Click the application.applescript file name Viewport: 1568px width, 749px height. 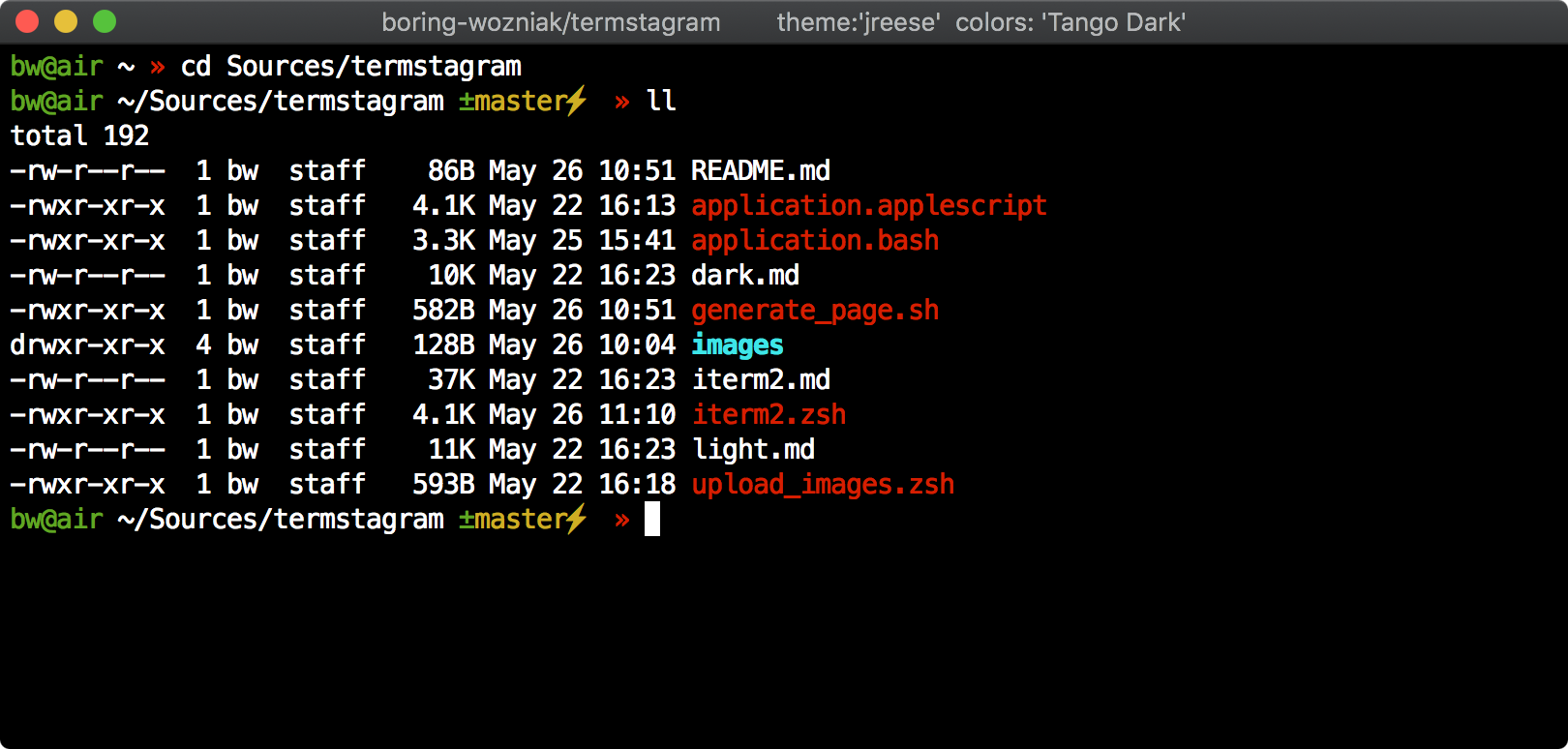[869, 205]
